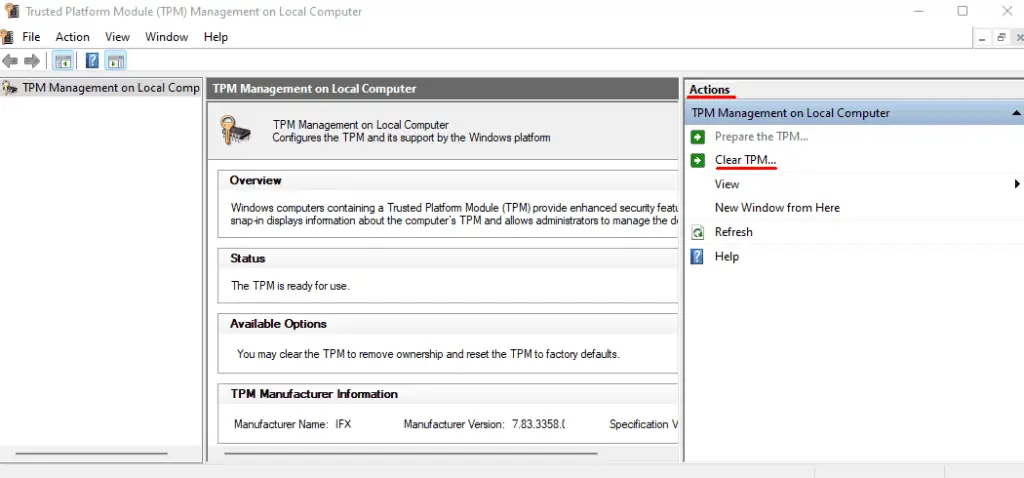
Task: Open the File menu
Action: point(31,37)
